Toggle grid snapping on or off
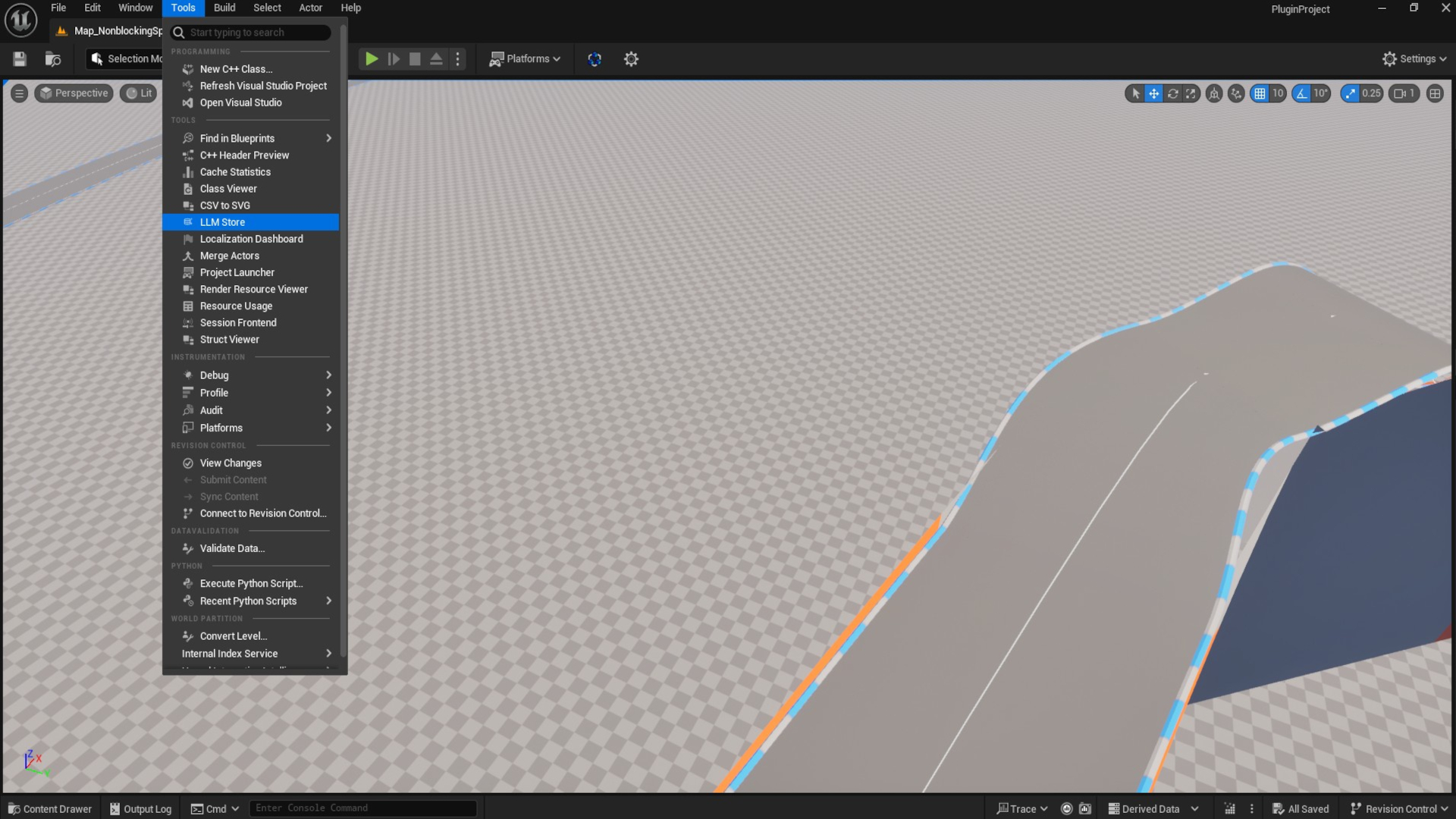Viewport: 1456px width, 819px height. (x=1259, y=93)
